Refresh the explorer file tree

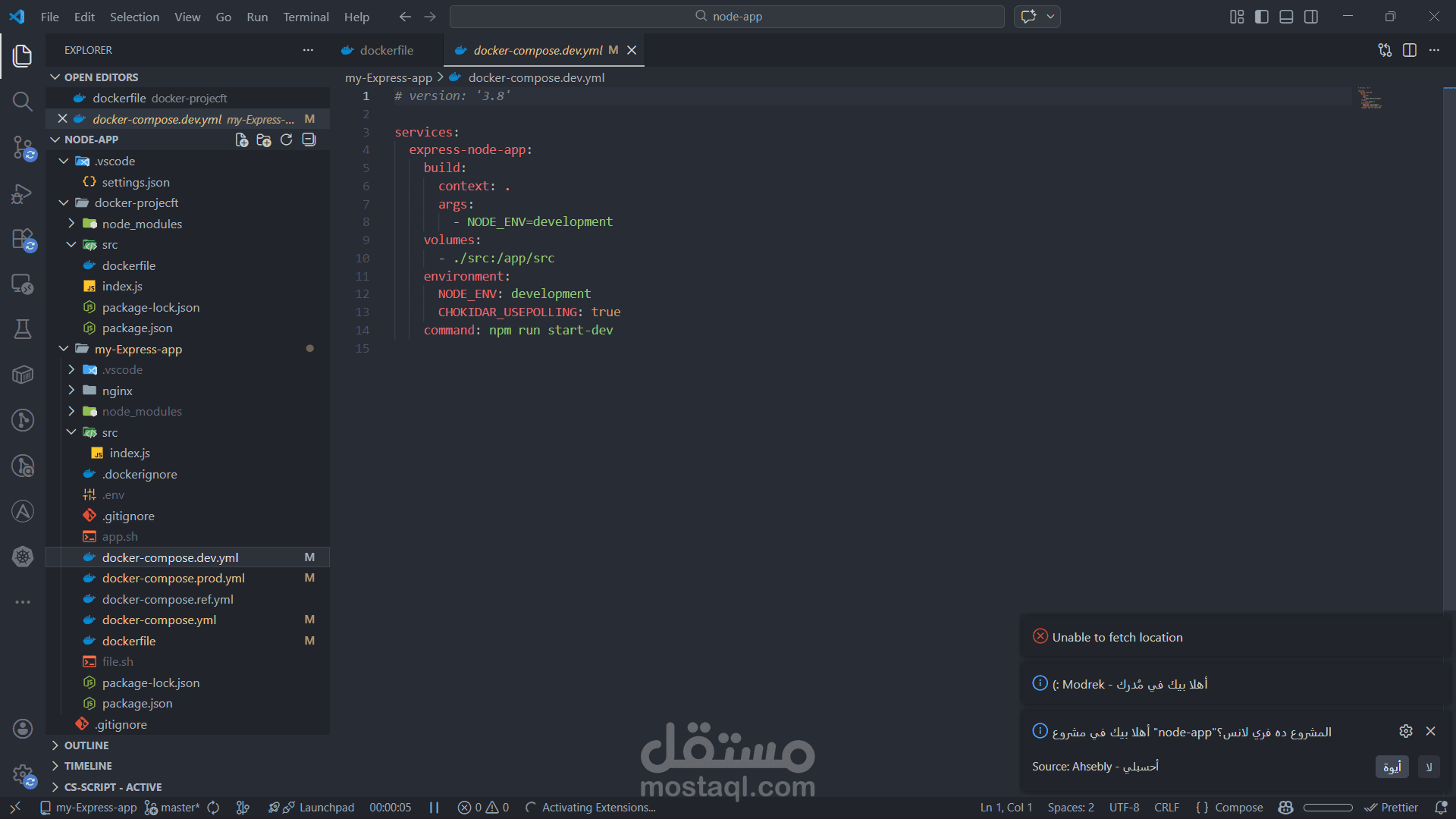286,140
